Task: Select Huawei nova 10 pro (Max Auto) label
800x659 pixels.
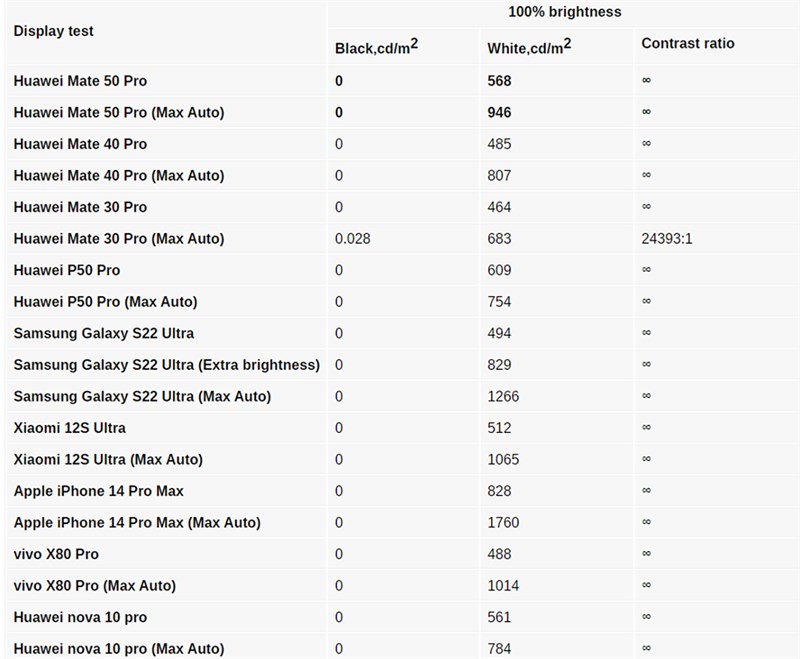Action: (119, 649)
